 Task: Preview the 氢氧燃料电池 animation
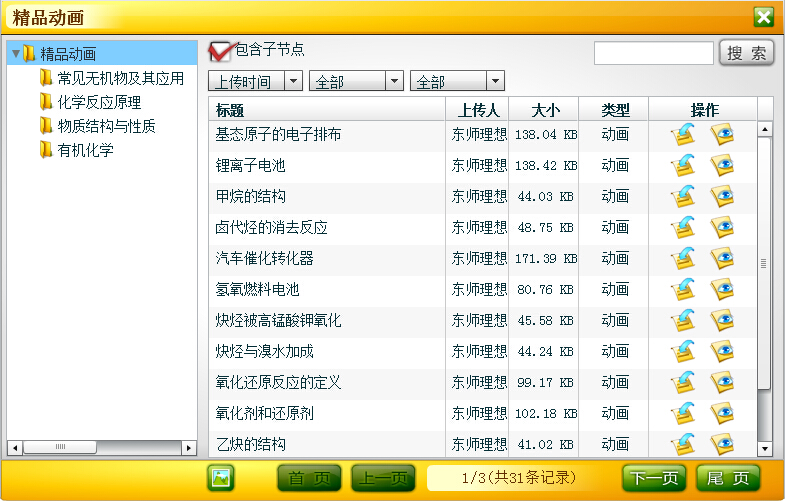pyautogui.click(x=722, y=289)
